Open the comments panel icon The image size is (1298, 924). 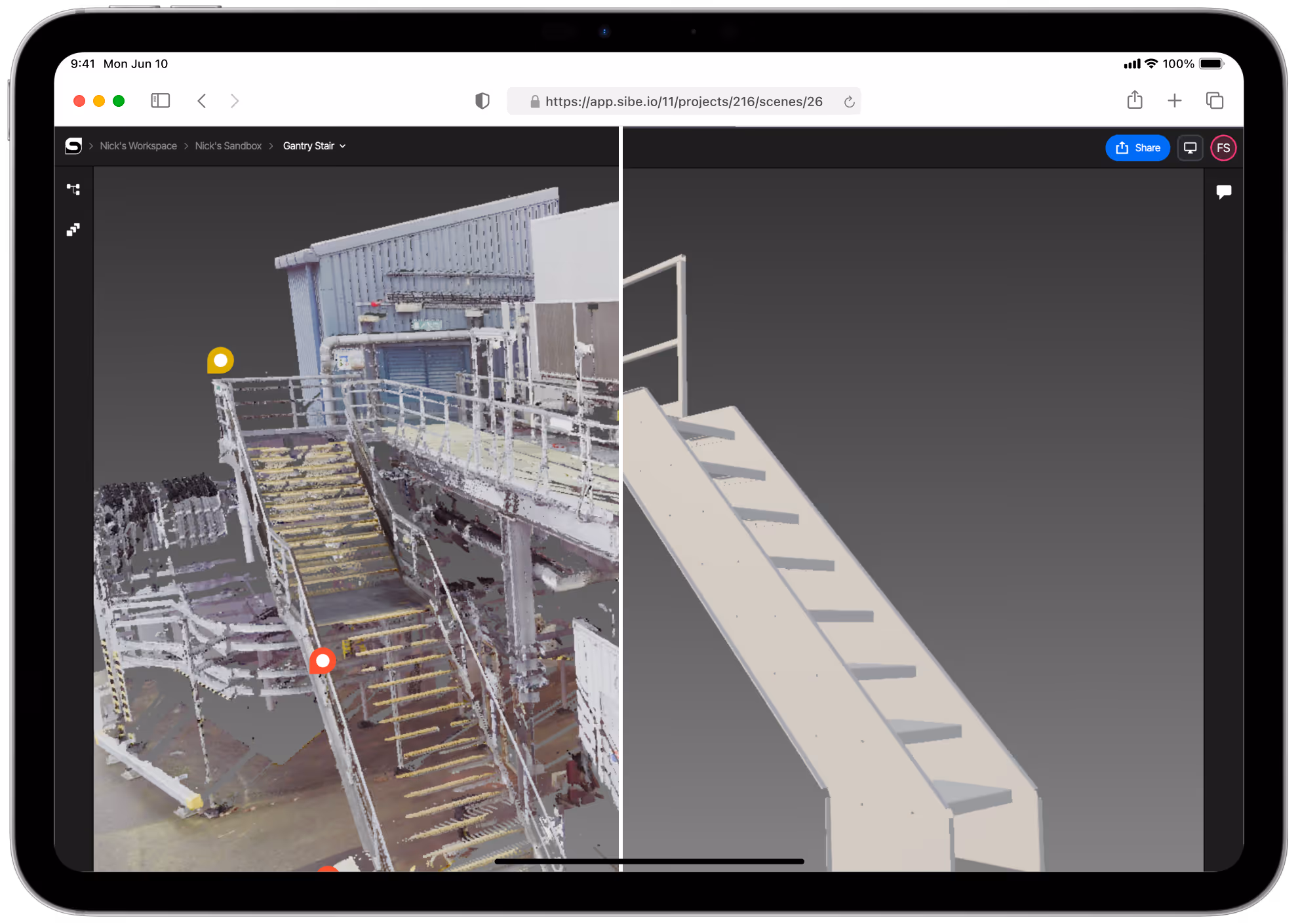[1223, 191]
